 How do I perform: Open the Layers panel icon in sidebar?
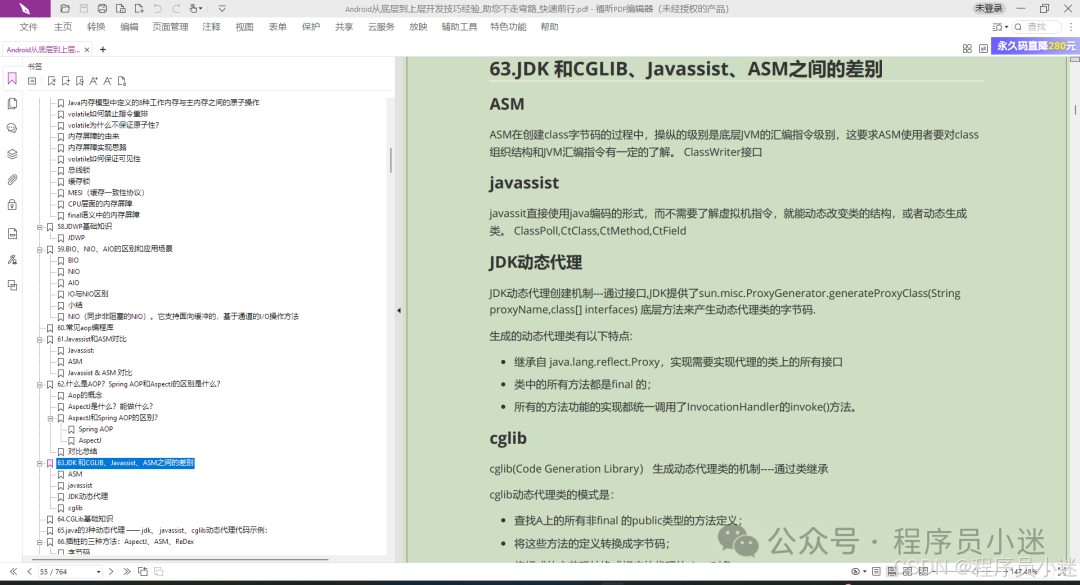(12, 154)
